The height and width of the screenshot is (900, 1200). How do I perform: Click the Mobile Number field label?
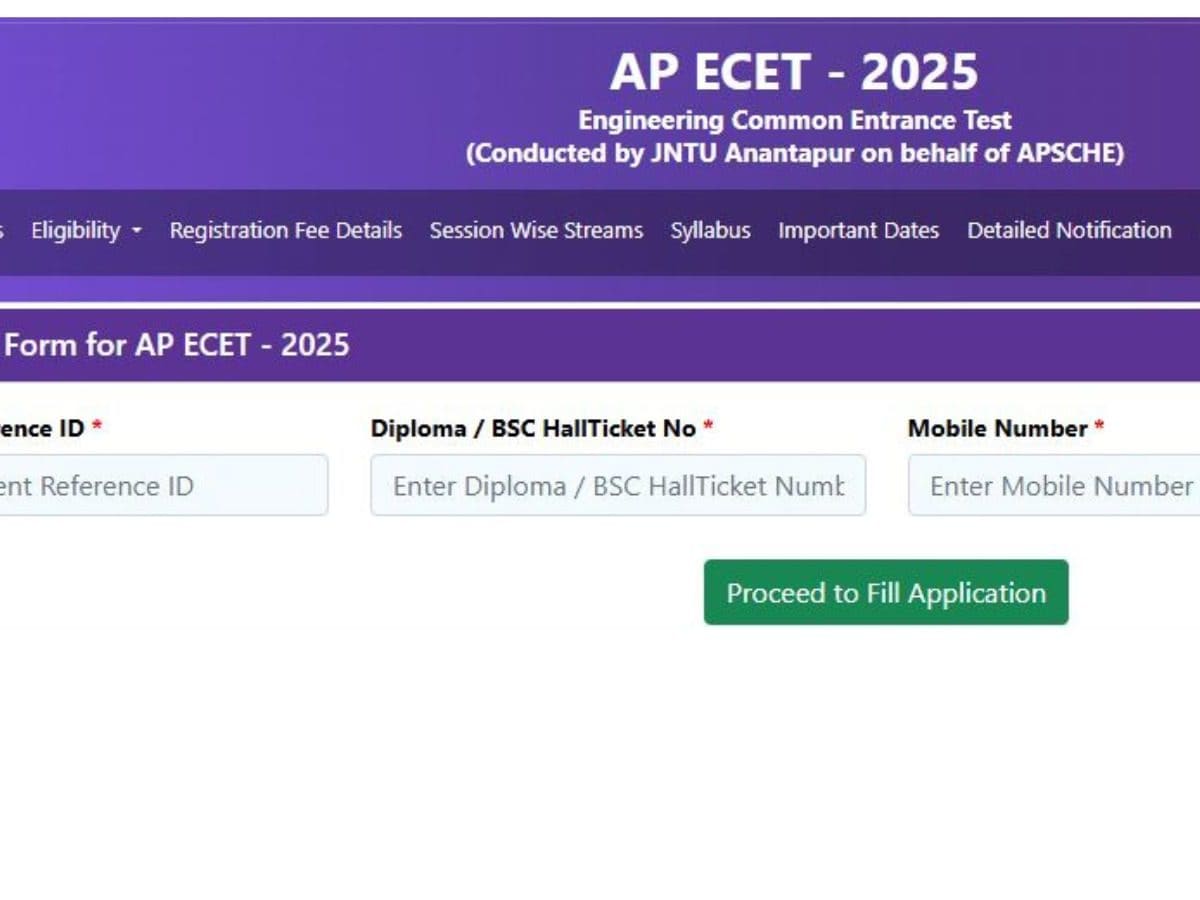coord(997,429)
